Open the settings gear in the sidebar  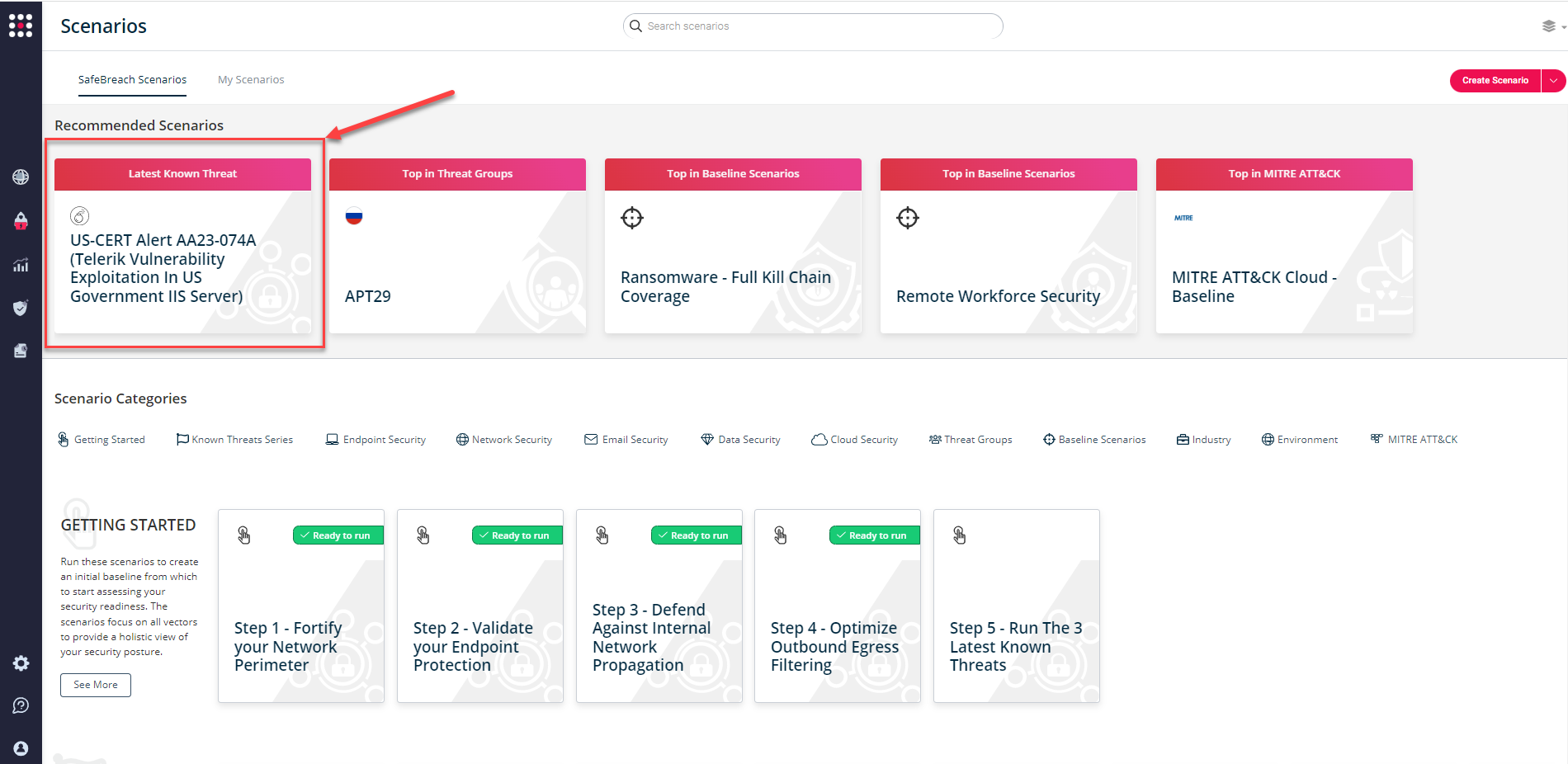point(21,663)
